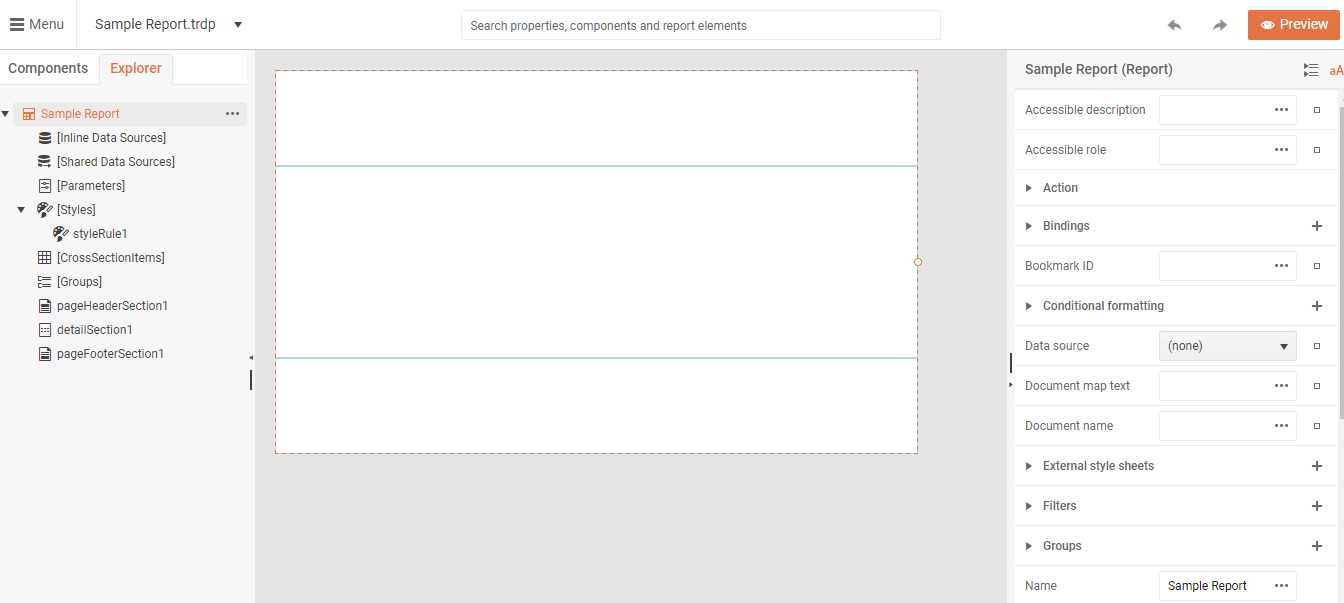Expand the Bindings property group
The height and width of the screenshot is (603, 1344).
1029,226
